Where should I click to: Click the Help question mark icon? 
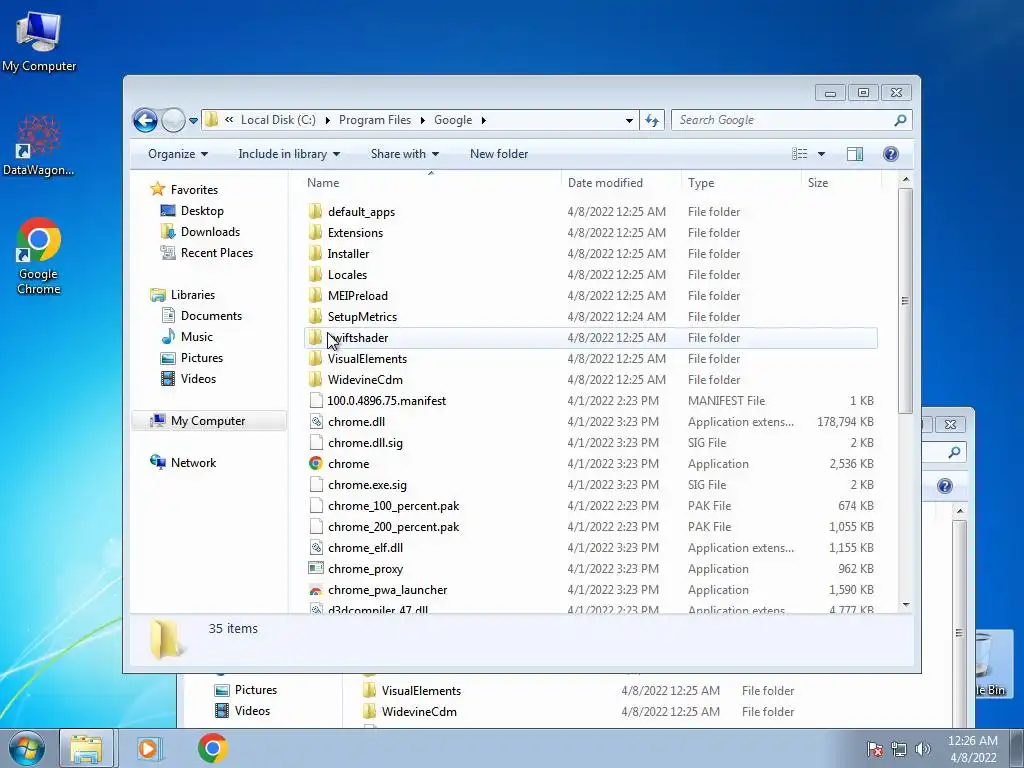[891, 154]
